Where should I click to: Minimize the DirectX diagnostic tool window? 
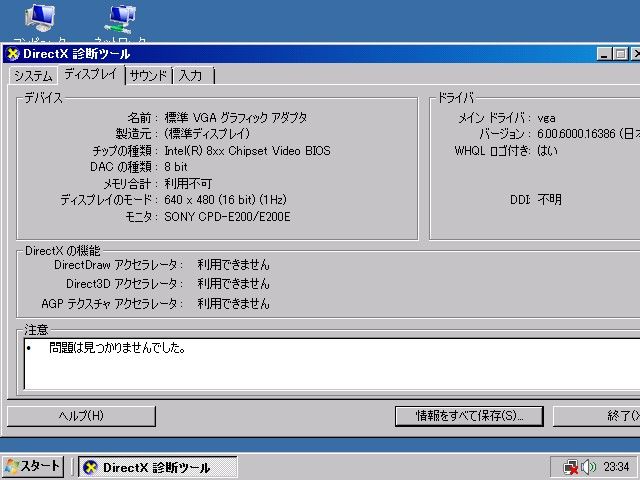tap(606, 54)
